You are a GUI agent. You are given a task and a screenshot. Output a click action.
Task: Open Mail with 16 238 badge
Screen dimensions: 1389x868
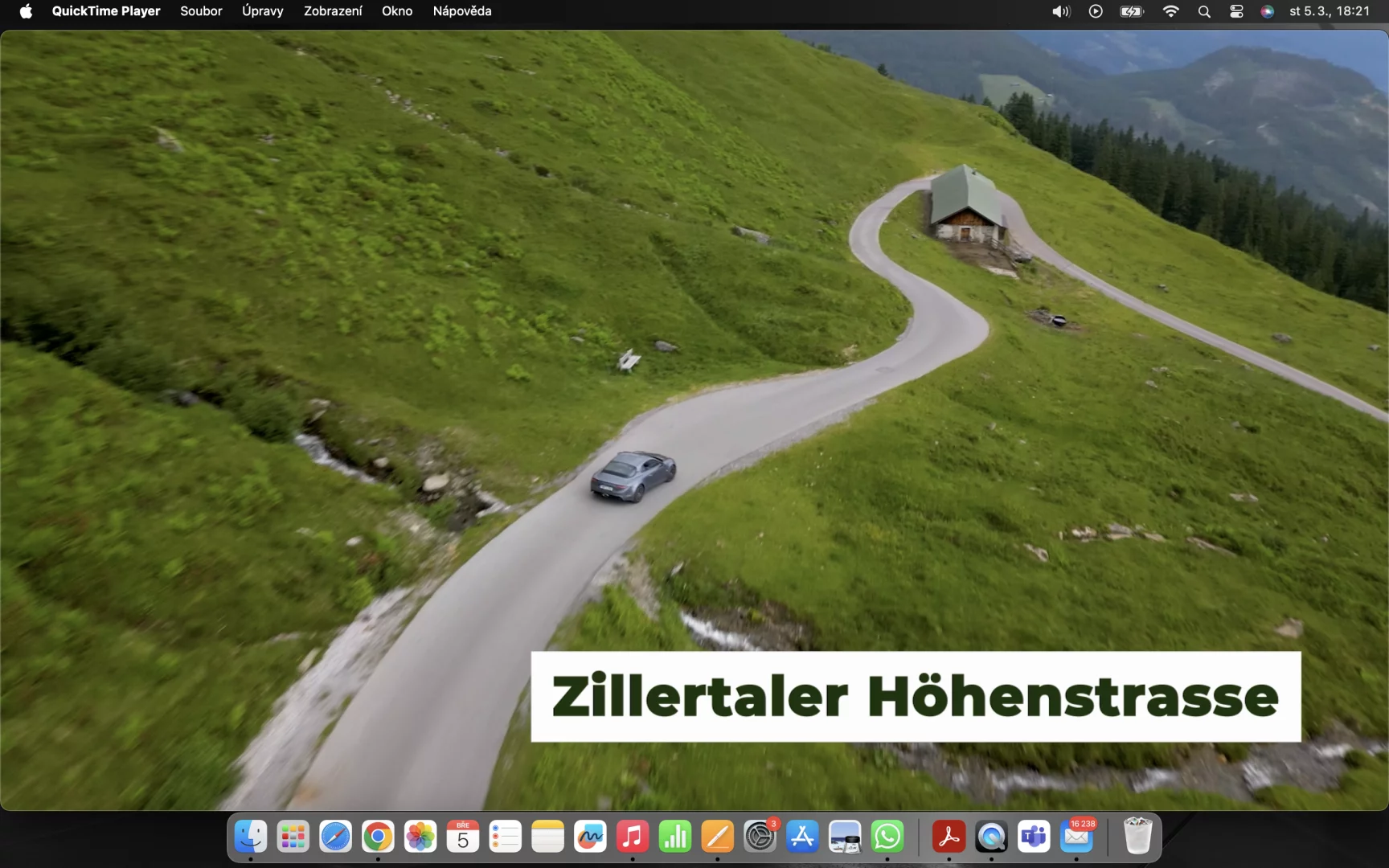(x=1076, y=837)
